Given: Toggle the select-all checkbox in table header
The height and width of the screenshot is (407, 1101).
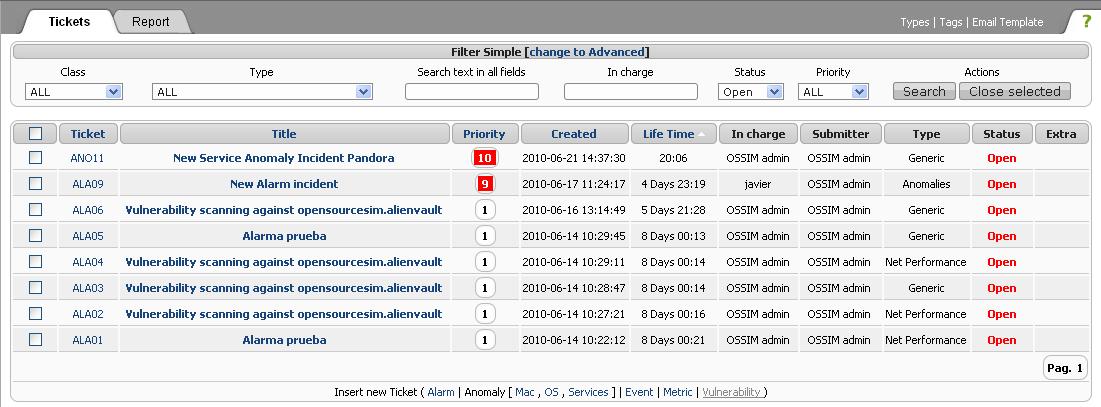Looking at the screenshot, I should (36, 134).
